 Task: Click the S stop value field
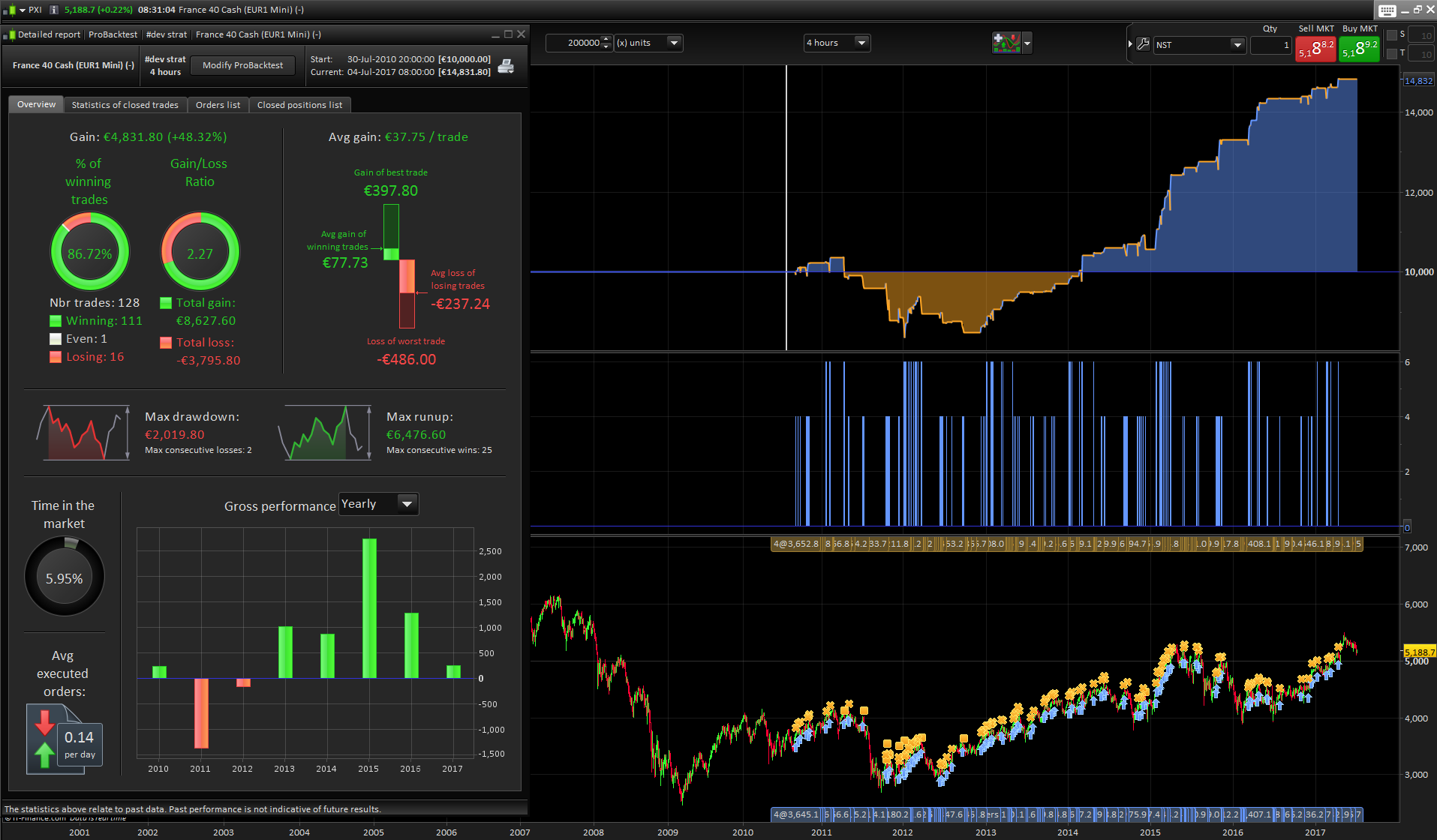[x=1422, y=35]
